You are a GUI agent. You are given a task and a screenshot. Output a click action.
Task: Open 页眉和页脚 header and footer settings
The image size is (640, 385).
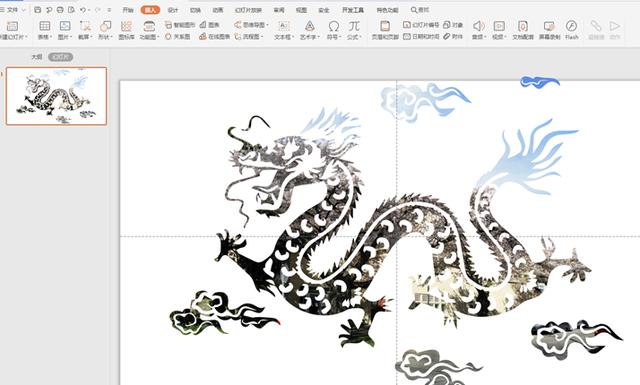tap(385, 30)
